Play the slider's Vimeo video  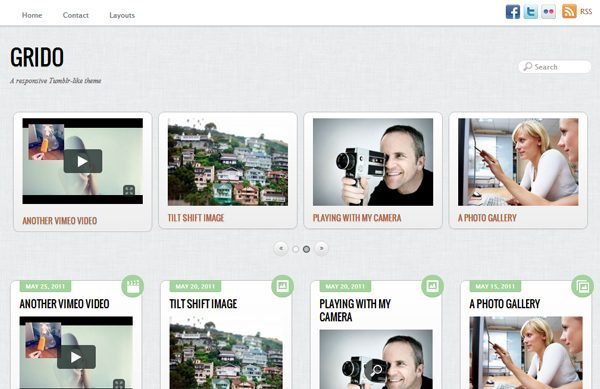pos(83,161)
